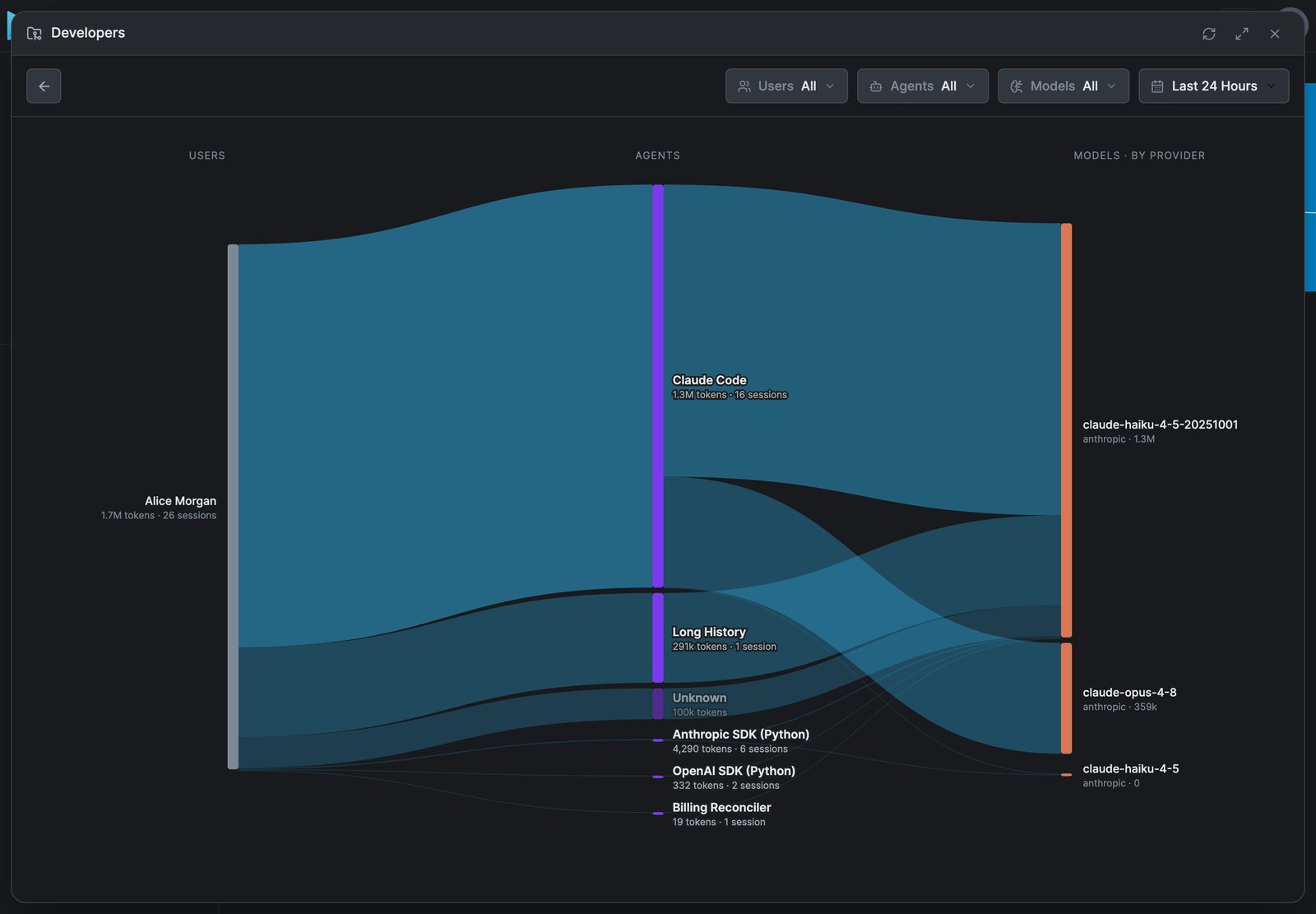Image resolution: width=1316 pixels, height=914 pixels.
Task: Select the claude-haiku-4-5-20251001 model node
Action: pyautogui.click(x=1066, y=430)
